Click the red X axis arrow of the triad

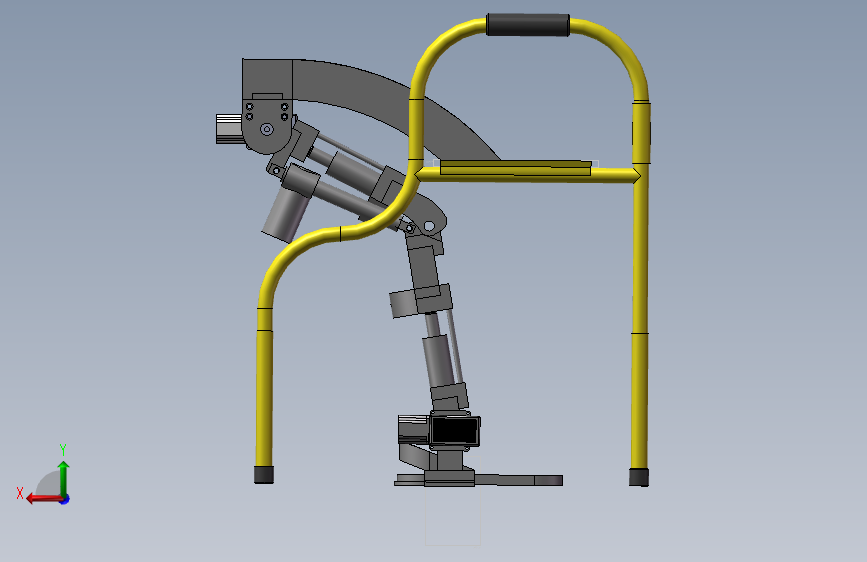tap(43, 499)
